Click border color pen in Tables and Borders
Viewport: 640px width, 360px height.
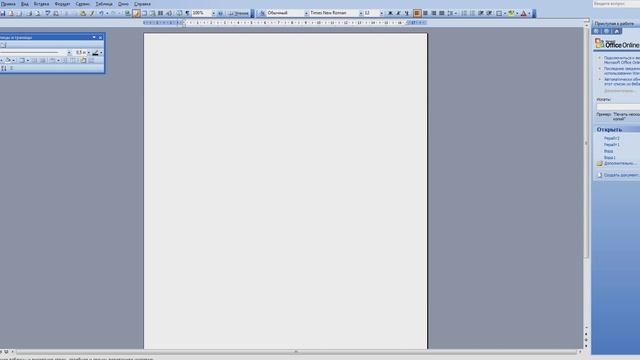tap(96, 53)
